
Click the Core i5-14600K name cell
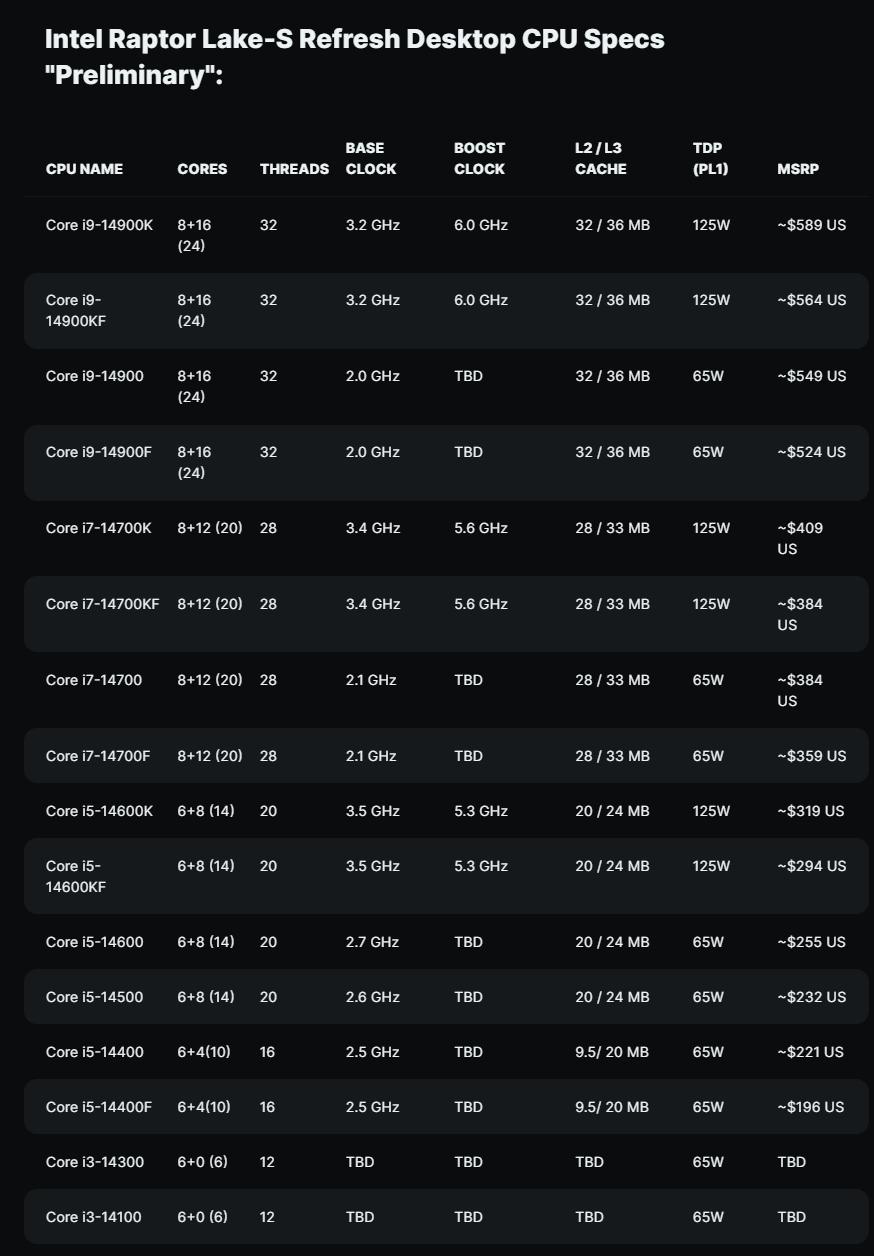click(99, 811)
